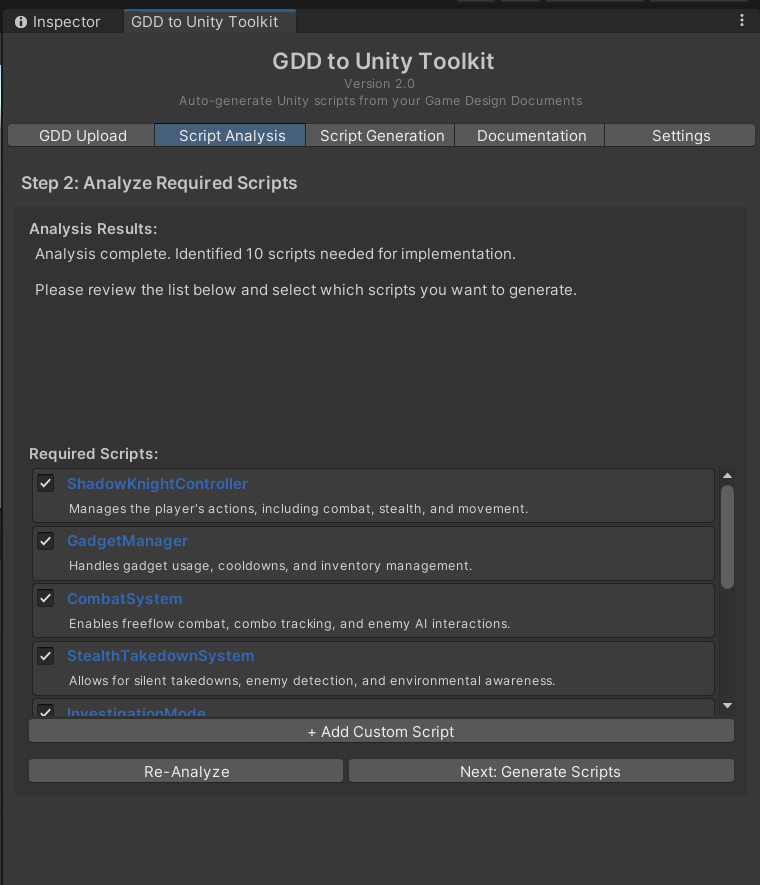
Task: Click the ShadowKnightController script name
Action: pyautogui.click(x=157, y=484)
